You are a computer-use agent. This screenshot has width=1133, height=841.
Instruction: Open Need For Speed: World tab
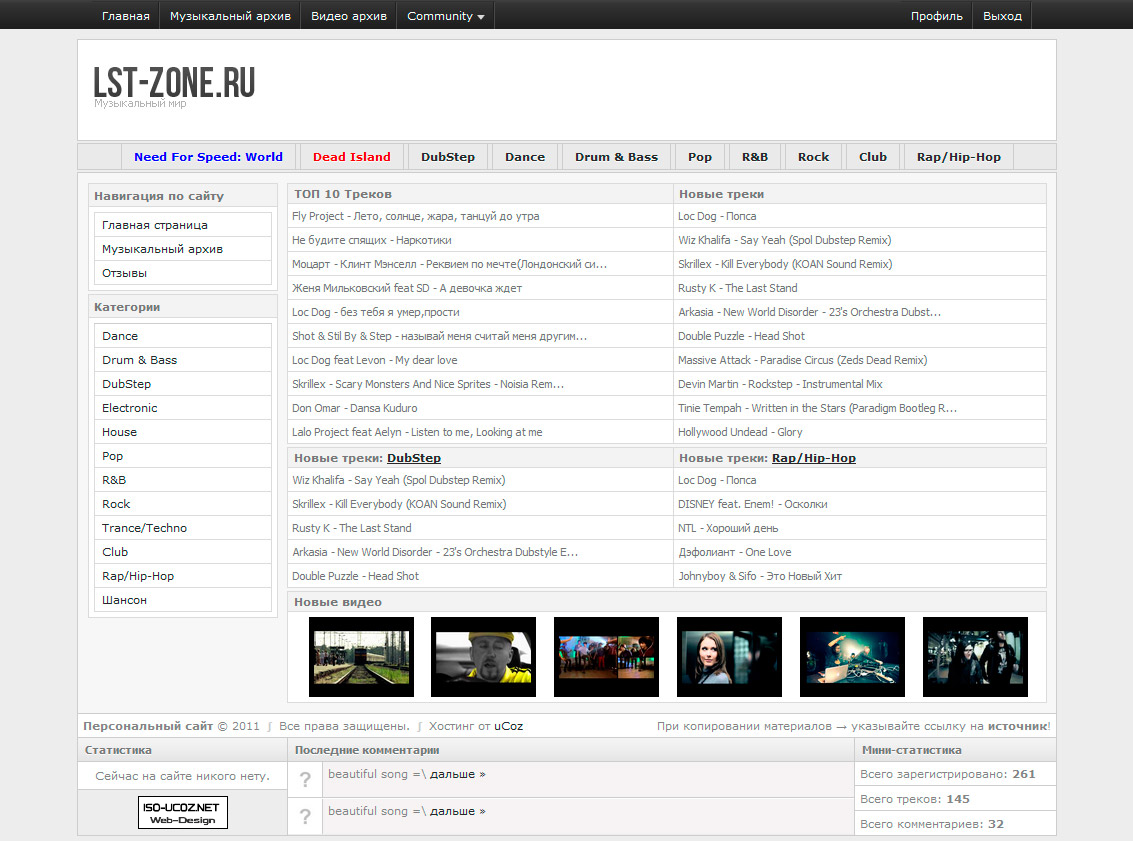tap(208, 157)
